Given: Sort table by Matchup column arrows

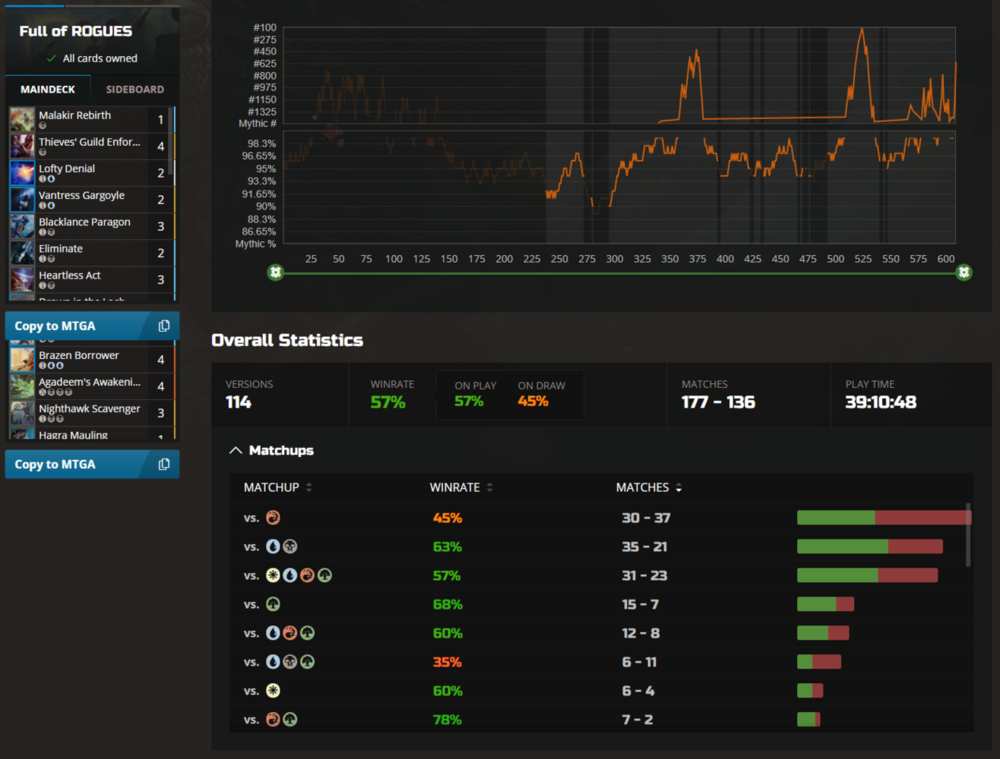Looking at the screenshot, I should pyautogui.click(x=309, y=488).
